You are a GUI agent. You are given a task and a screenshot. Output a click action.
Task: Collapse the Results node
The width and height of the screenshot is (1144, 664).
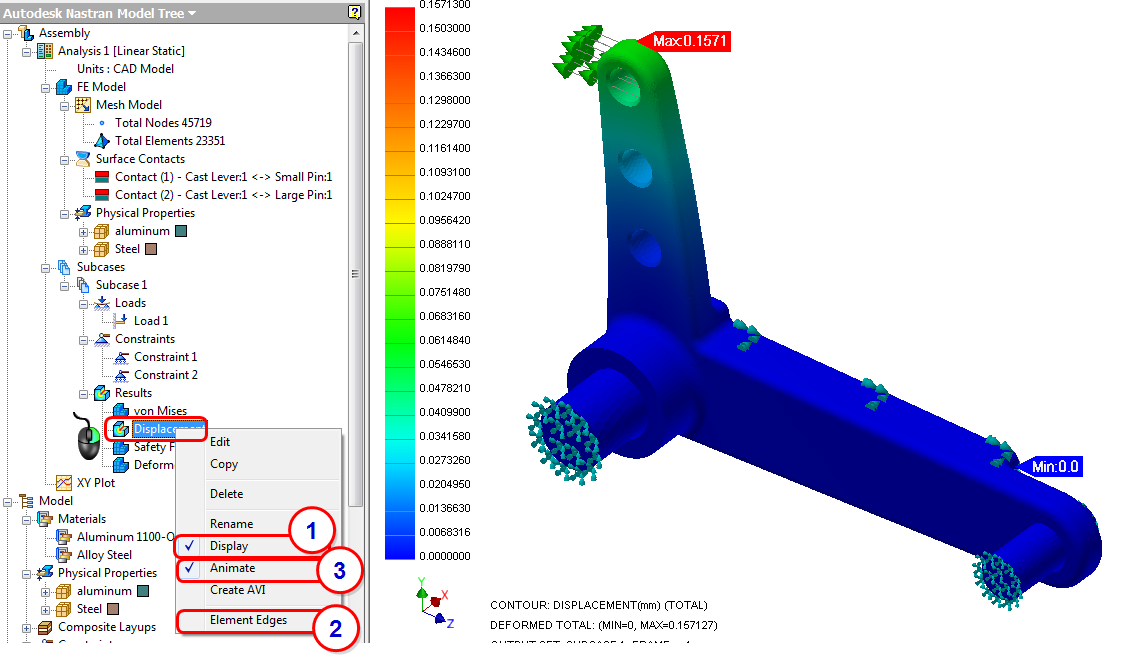coord(83,394)
